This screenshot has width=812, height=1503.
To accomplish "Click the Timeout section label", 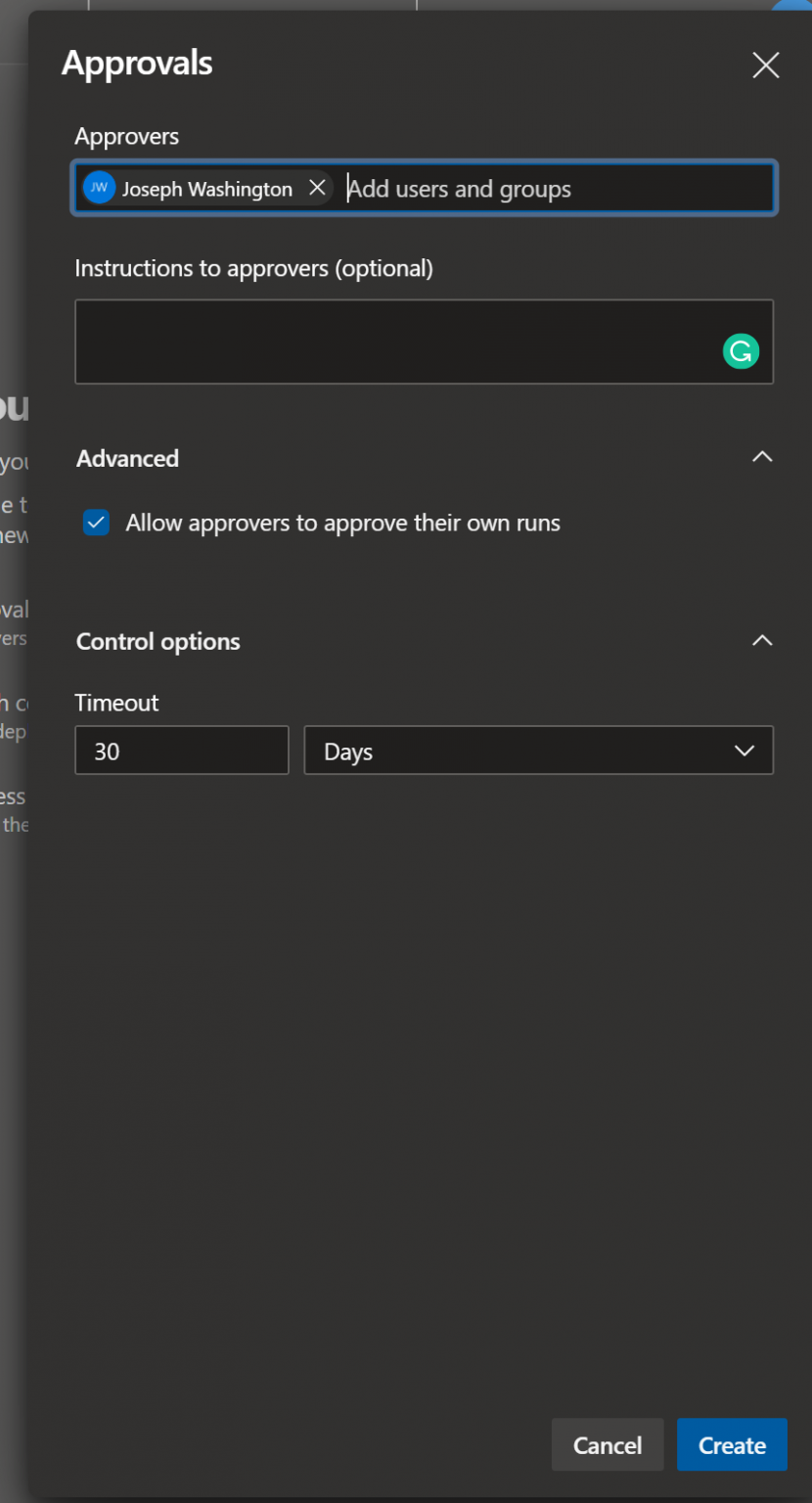I will [116, 703].
